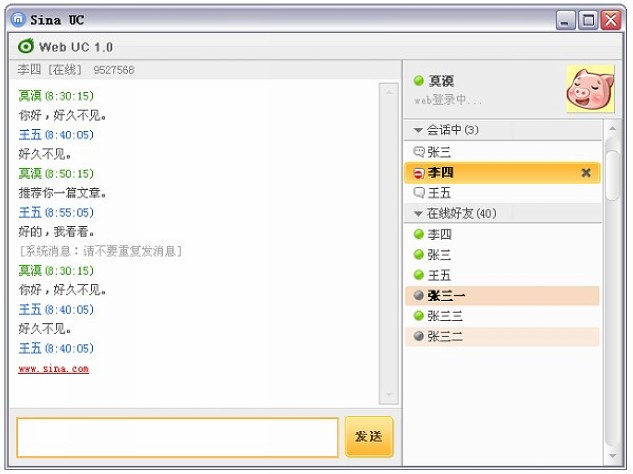Close the Sina UC window
This screenshot has width=633, height=474.
click(x=611, y=20)
